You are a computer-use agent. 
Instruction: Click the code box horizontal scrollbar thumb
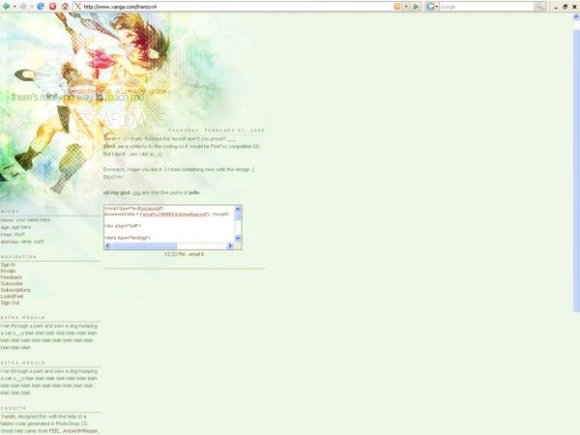pyautogui.click(x=144, y=246)
